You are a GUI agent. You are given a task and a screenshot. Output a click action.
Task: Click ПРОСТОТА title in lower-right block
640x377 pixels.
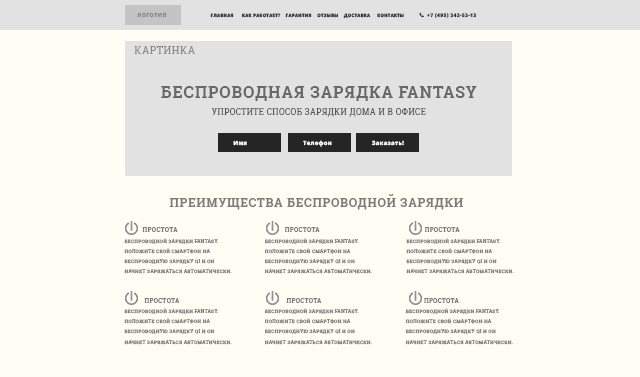[x=441, y=301]
